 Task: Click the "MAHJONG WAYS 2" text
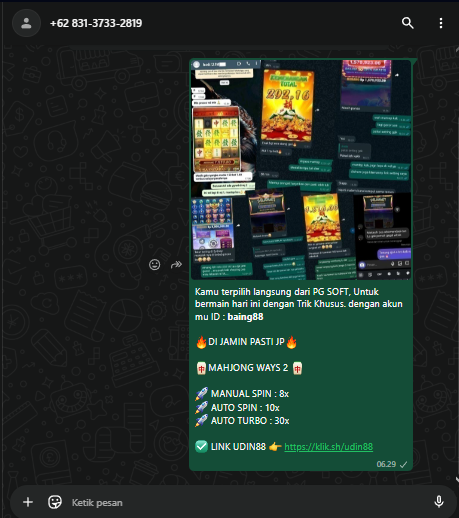coord(248,368)
